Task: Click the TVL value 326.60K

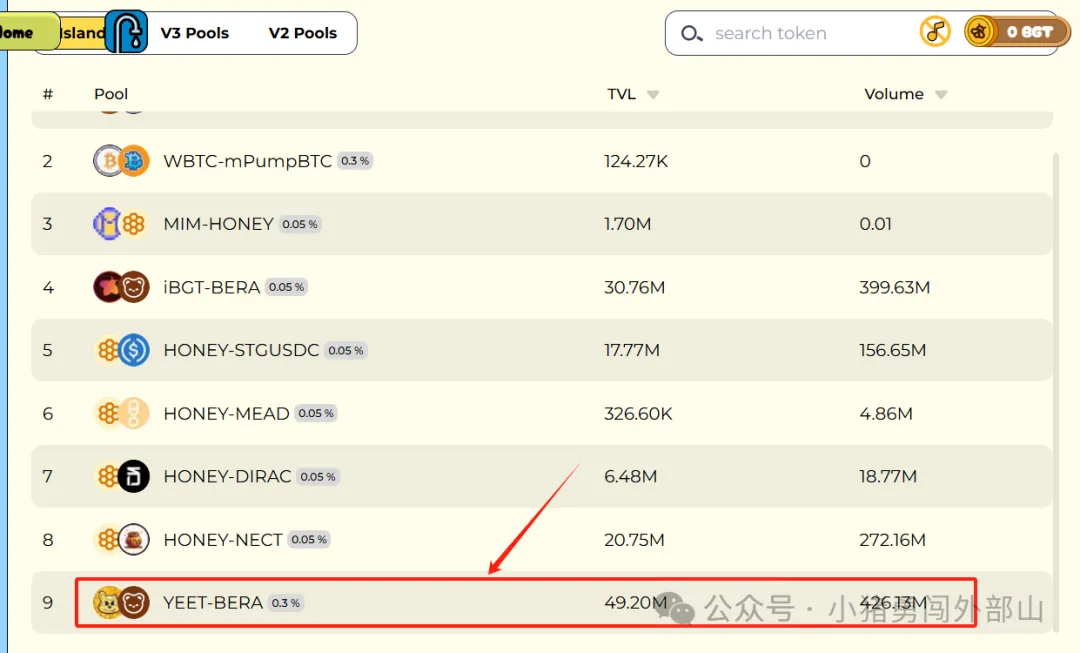Action: [638, 413]
